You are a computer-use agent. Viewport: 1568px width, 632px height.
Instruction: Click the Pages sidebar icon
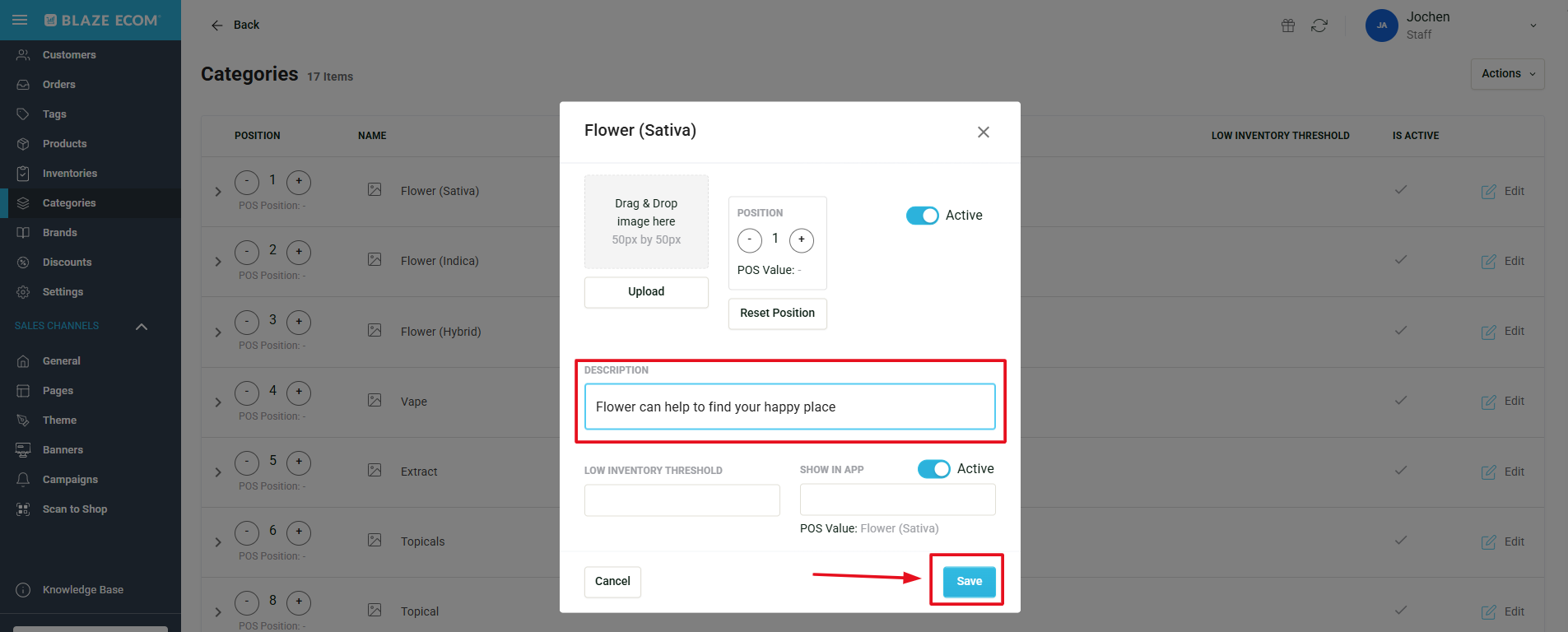(x=23, y=391)
